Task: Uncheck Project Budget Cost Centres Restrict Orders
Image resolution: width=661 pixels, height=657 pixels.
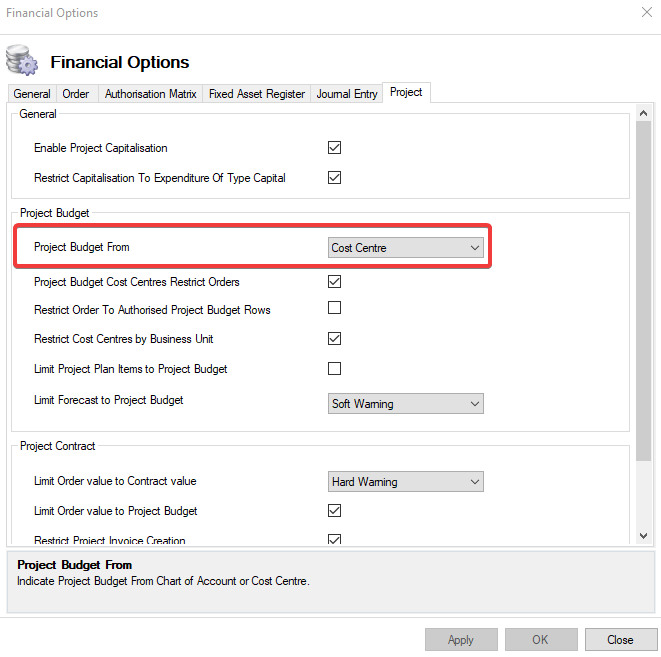Action: tap(335, 282)
